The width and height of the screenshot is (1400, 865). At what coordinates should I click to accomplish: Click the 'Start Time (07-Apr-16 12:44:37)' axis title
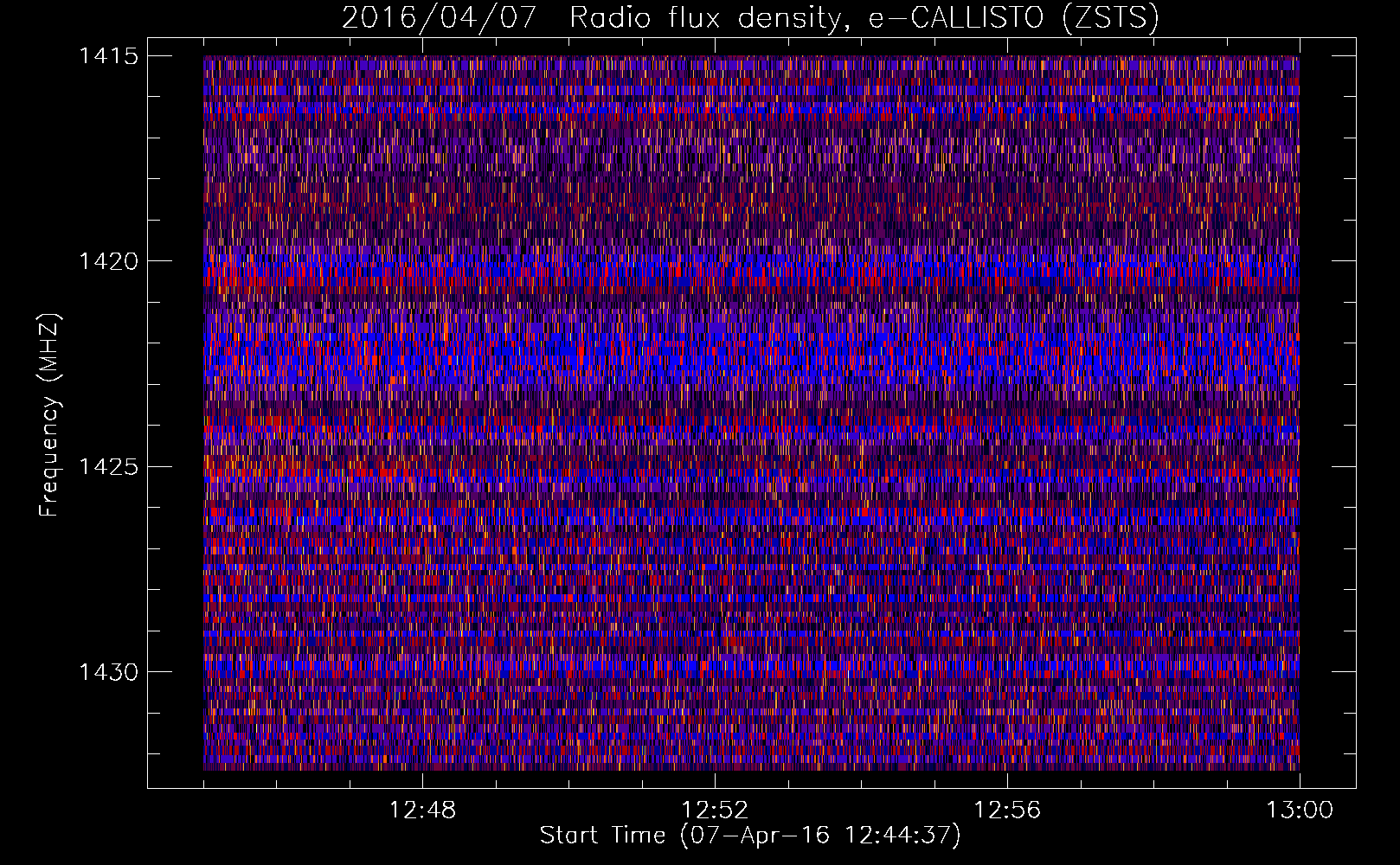[x=750, y=836]
